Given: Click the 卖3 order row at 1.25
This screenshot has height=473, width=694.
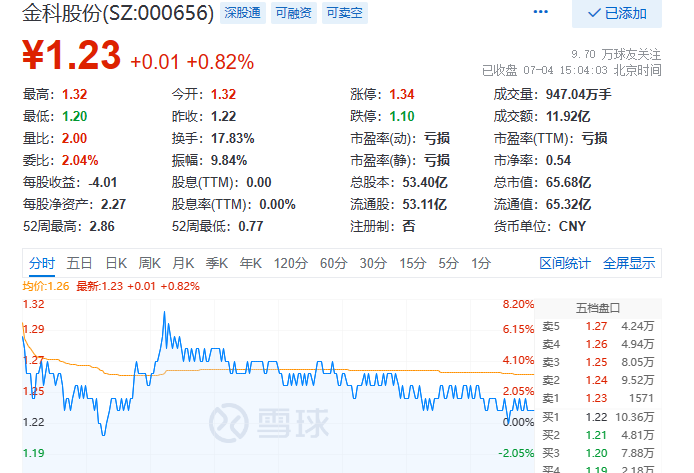Looking at the screenshot, I should click(598, 362).
